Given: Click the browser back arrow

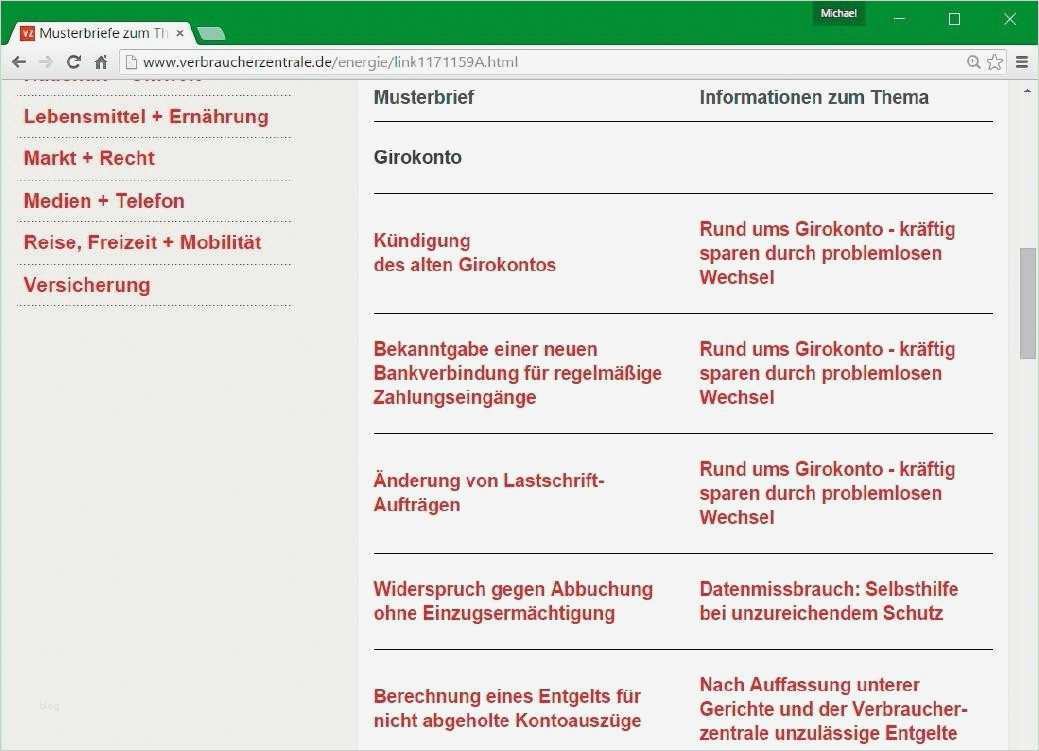Looking at the screenshot, I should pos(19,61).
